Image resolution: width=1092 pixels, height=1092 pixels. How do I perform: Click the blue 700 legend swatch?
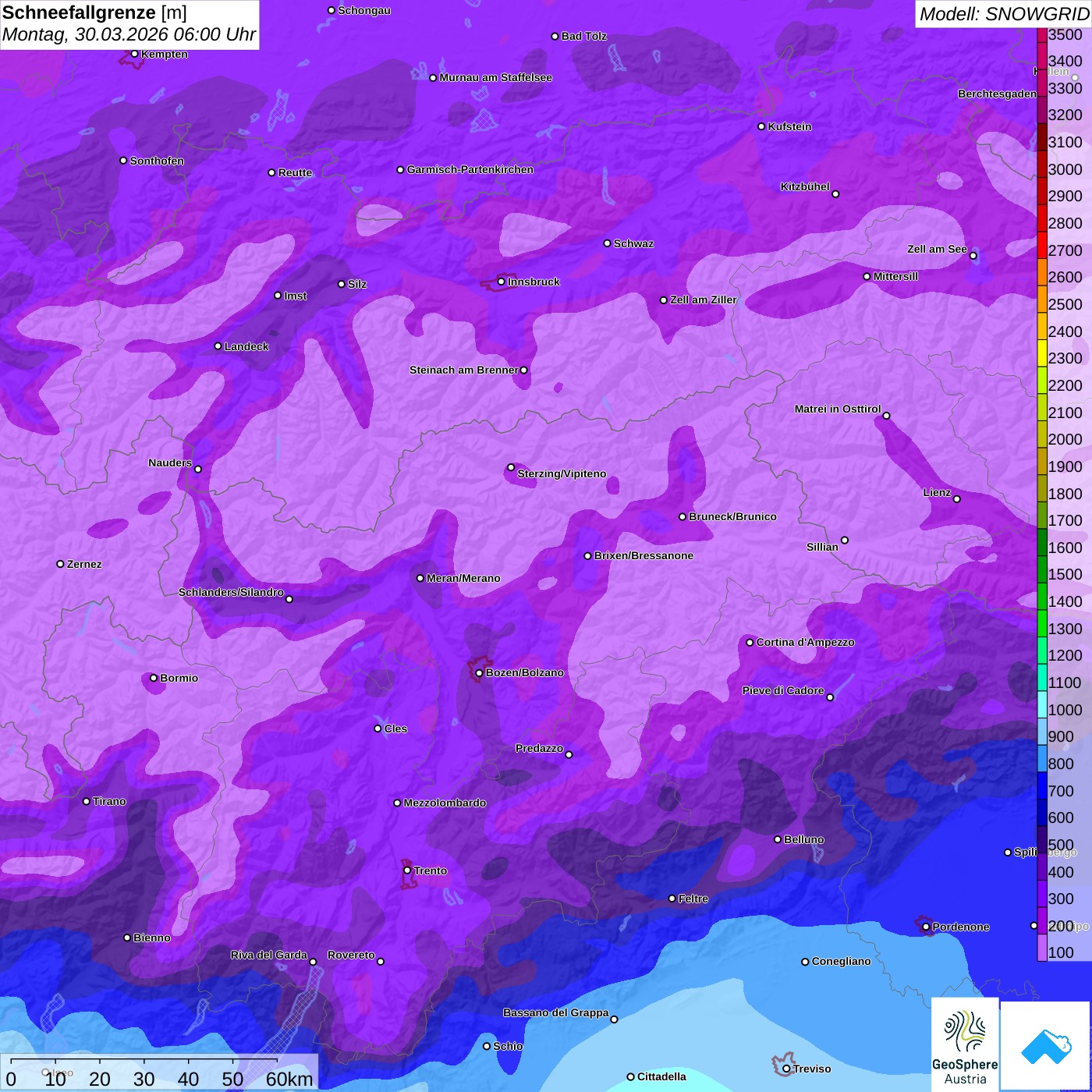coord(1042,785)
